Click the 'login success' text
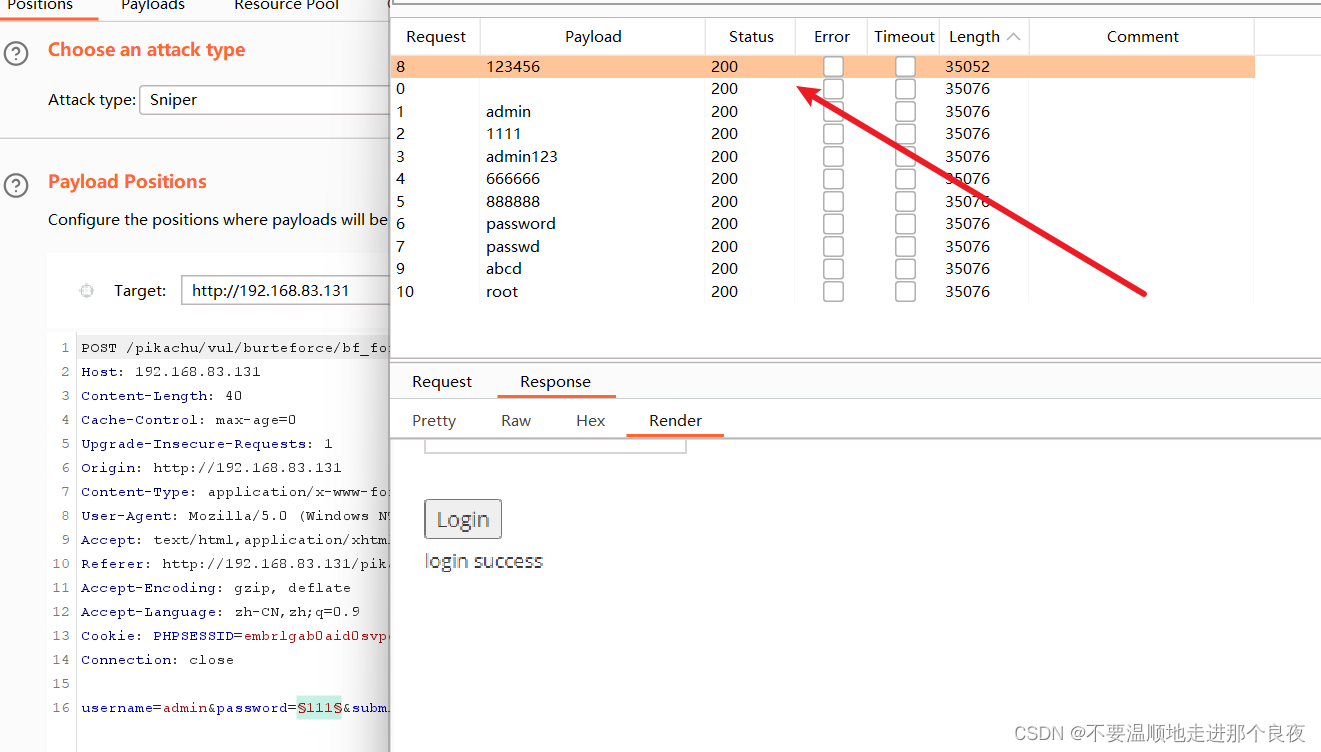Screen dimensions: 1321x752 tap(484, 561)
